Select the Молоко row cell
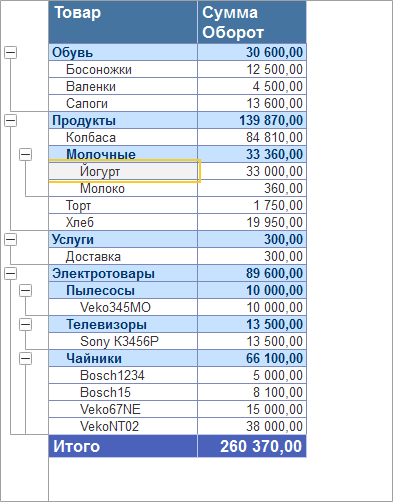The height and width of the screenshot is (502, 393). click(x=123, y=188)
